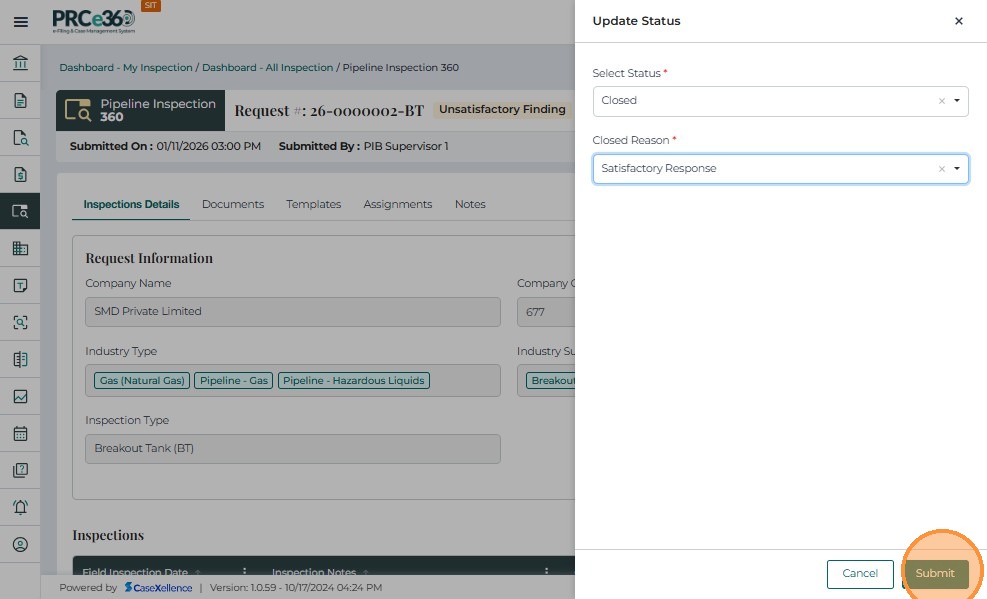Open the help question sidebar icon
Screen dimensions: 987x599
(20, 471)
